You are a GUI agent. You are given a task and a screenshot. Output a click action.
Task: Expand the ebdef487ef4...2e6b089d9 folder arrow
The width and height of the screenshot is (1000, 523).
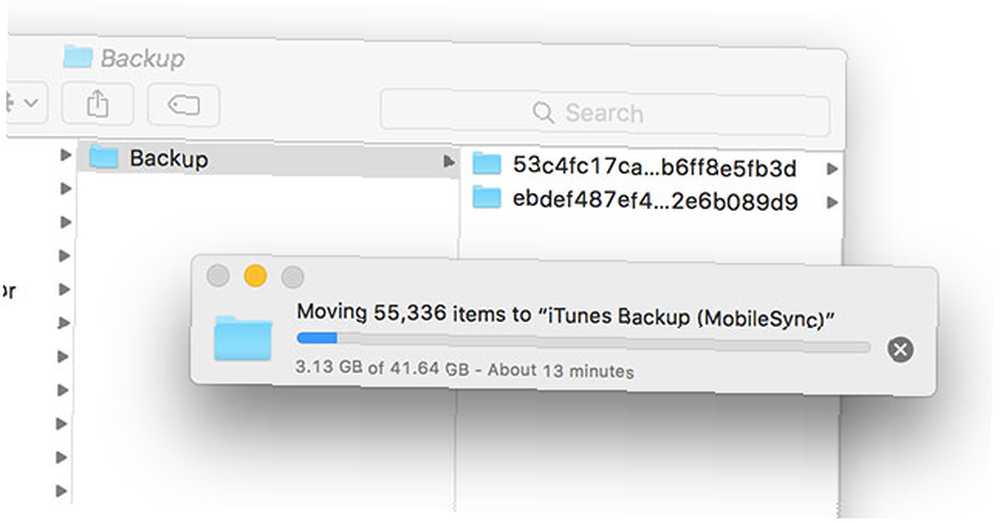coord(832,202)
